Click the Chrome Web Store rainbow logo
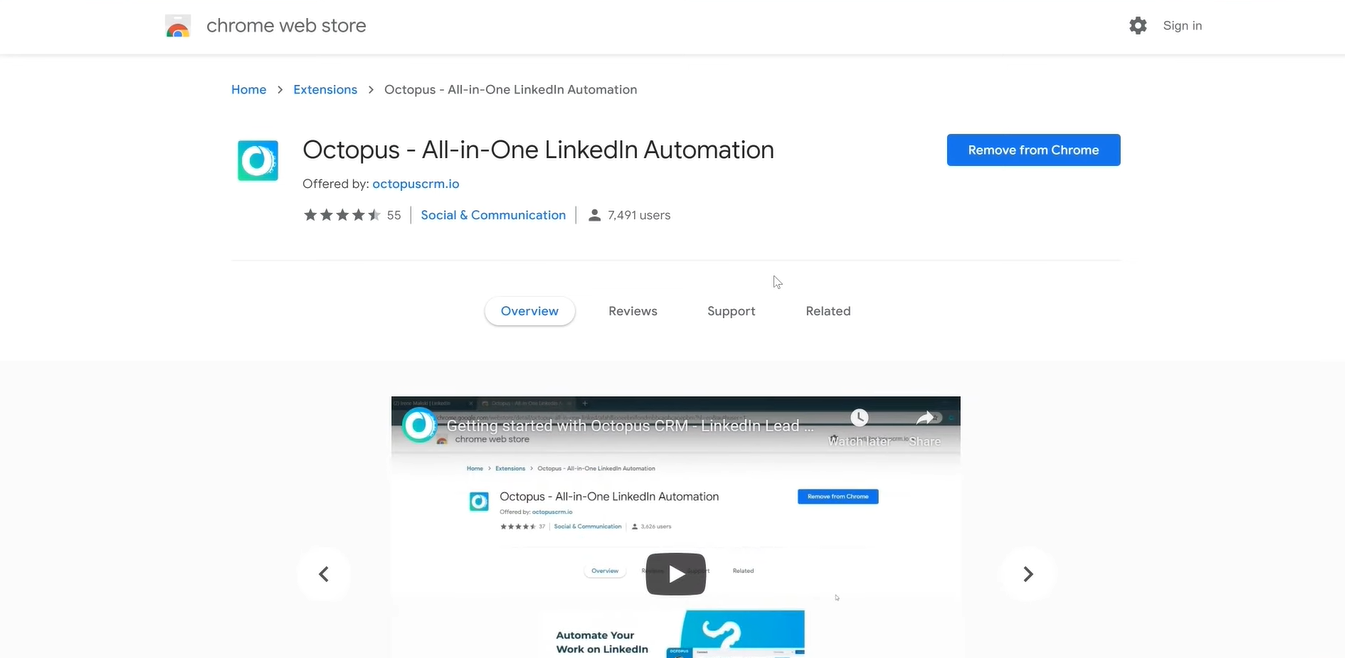This screenshot has width=1345, height=658. (x=178, y=26)
